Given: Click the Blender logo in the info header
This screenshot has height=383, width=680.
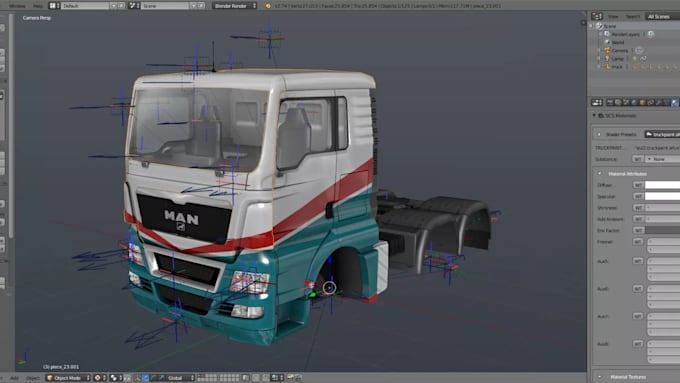Looking at the screenshot, I should [x=268, y=6].
